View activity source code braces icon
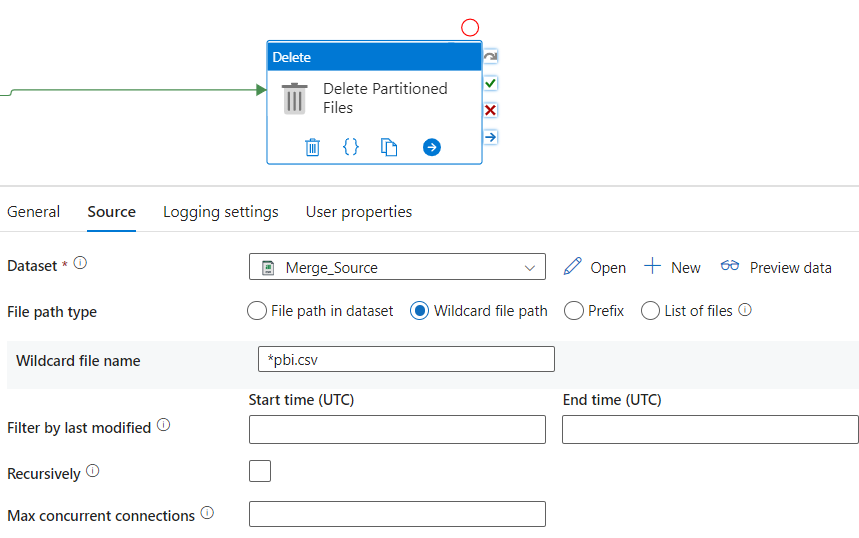Image resolution: width=859 pixels, height=538 pixels. (x=350, y=147)
